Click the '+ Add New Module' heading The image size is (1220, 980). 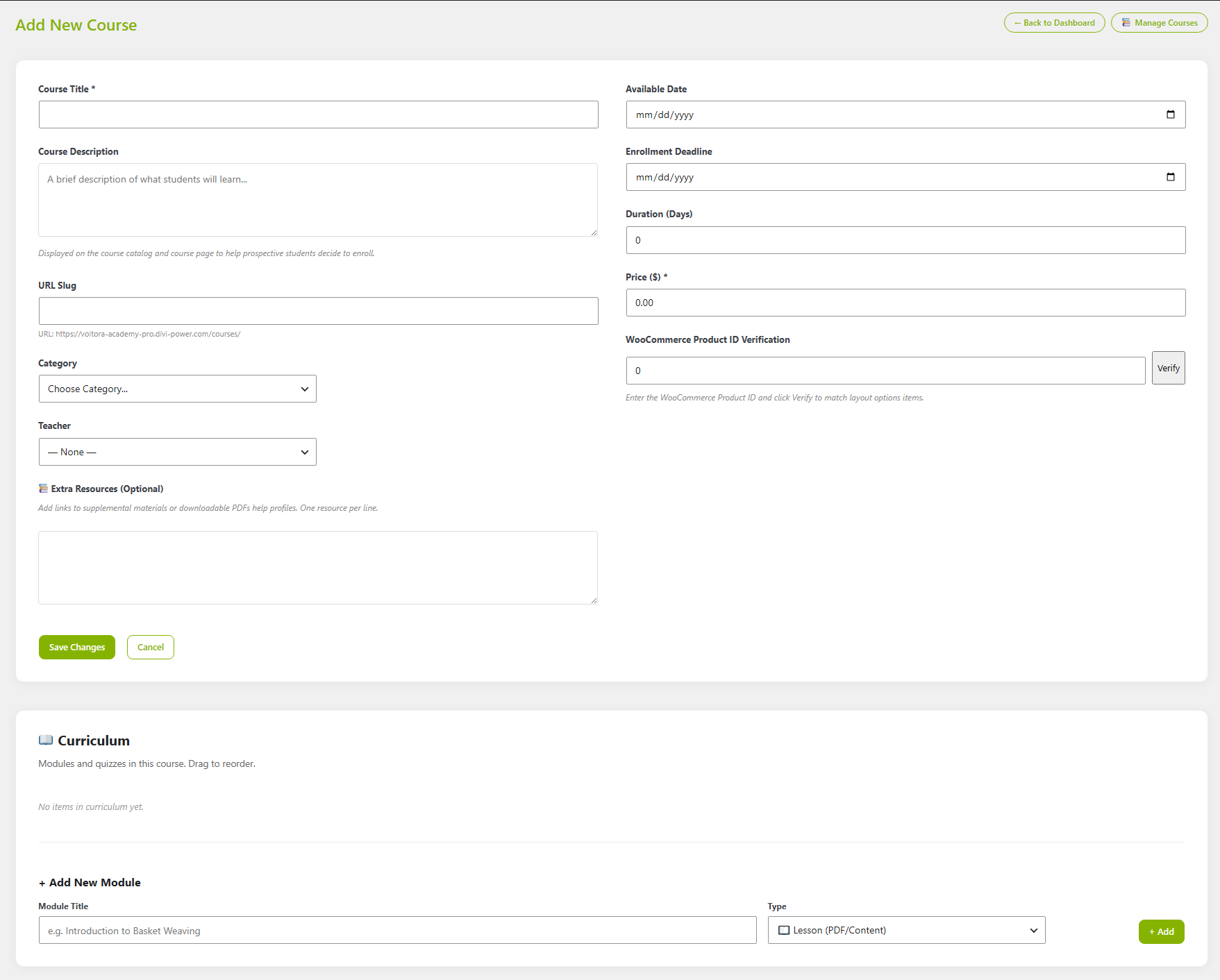click(90, 883)
